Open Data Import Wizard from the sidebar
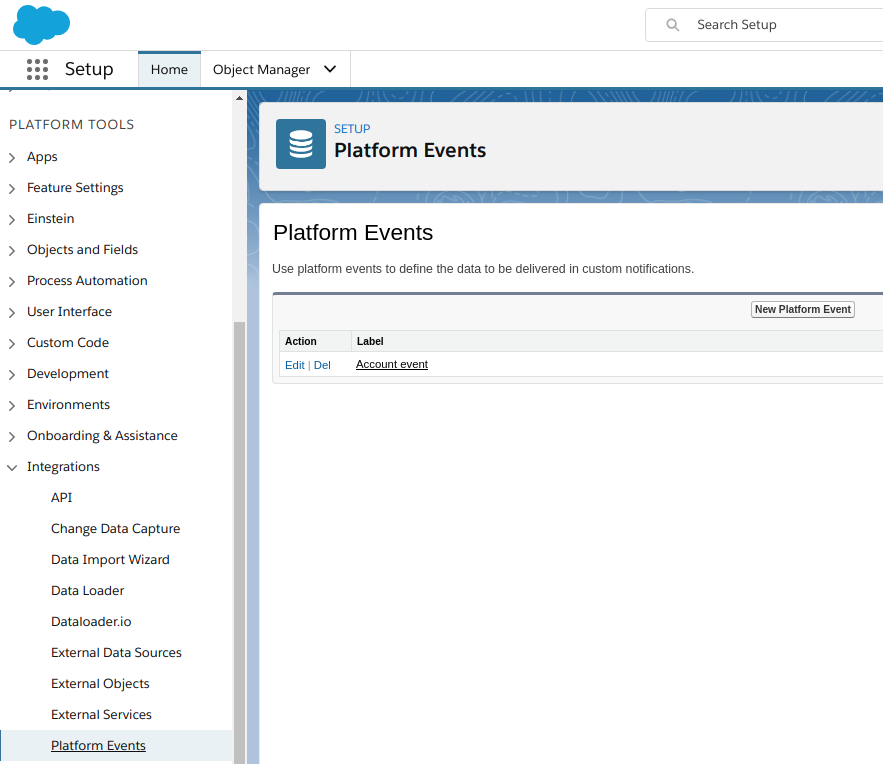This screenshot has height=764, width=883. coord(110,559)
